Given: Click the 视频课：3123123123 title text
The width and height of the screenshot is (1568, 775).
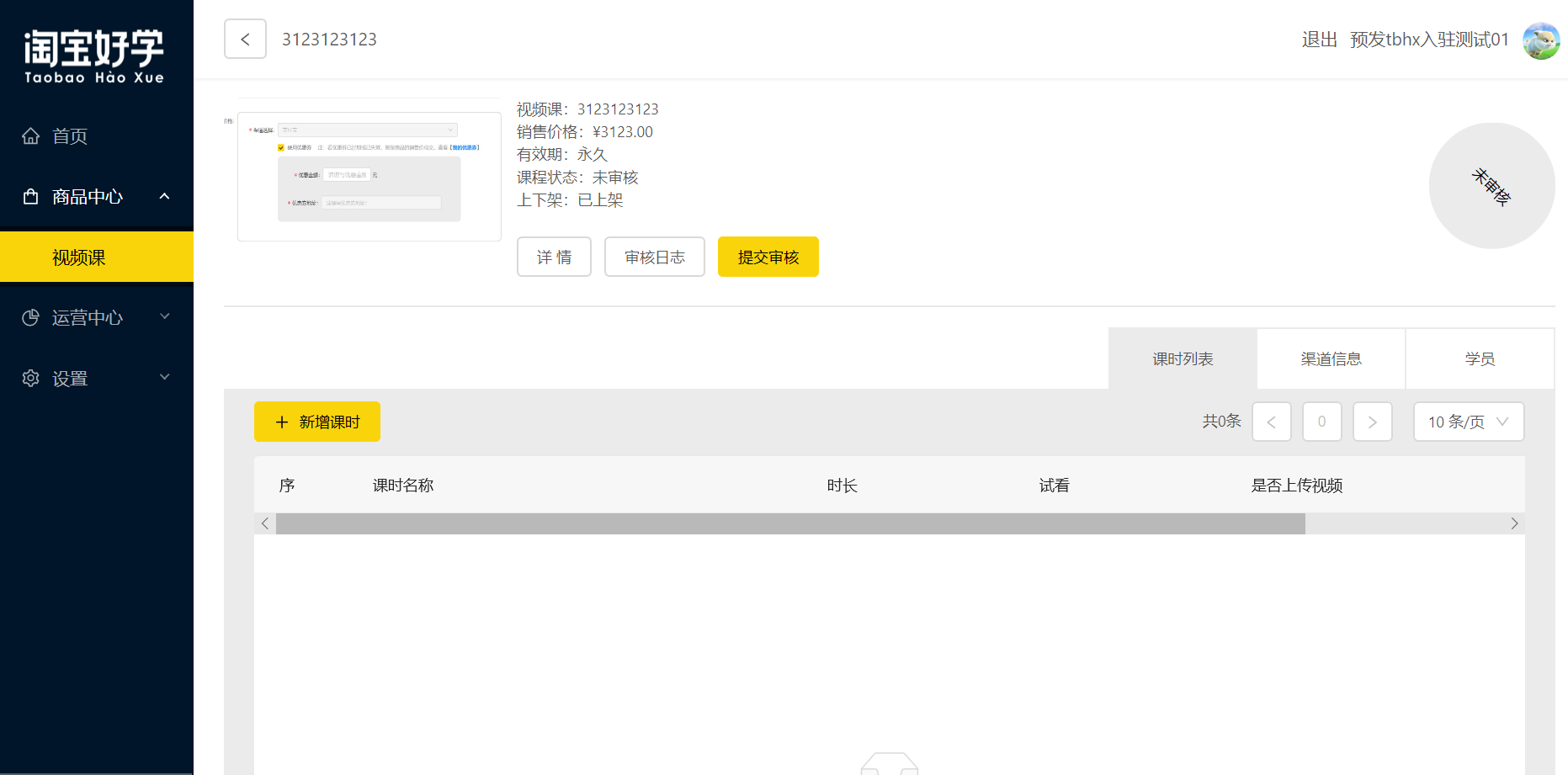Looking at the screenshot, I should point(587,109).
